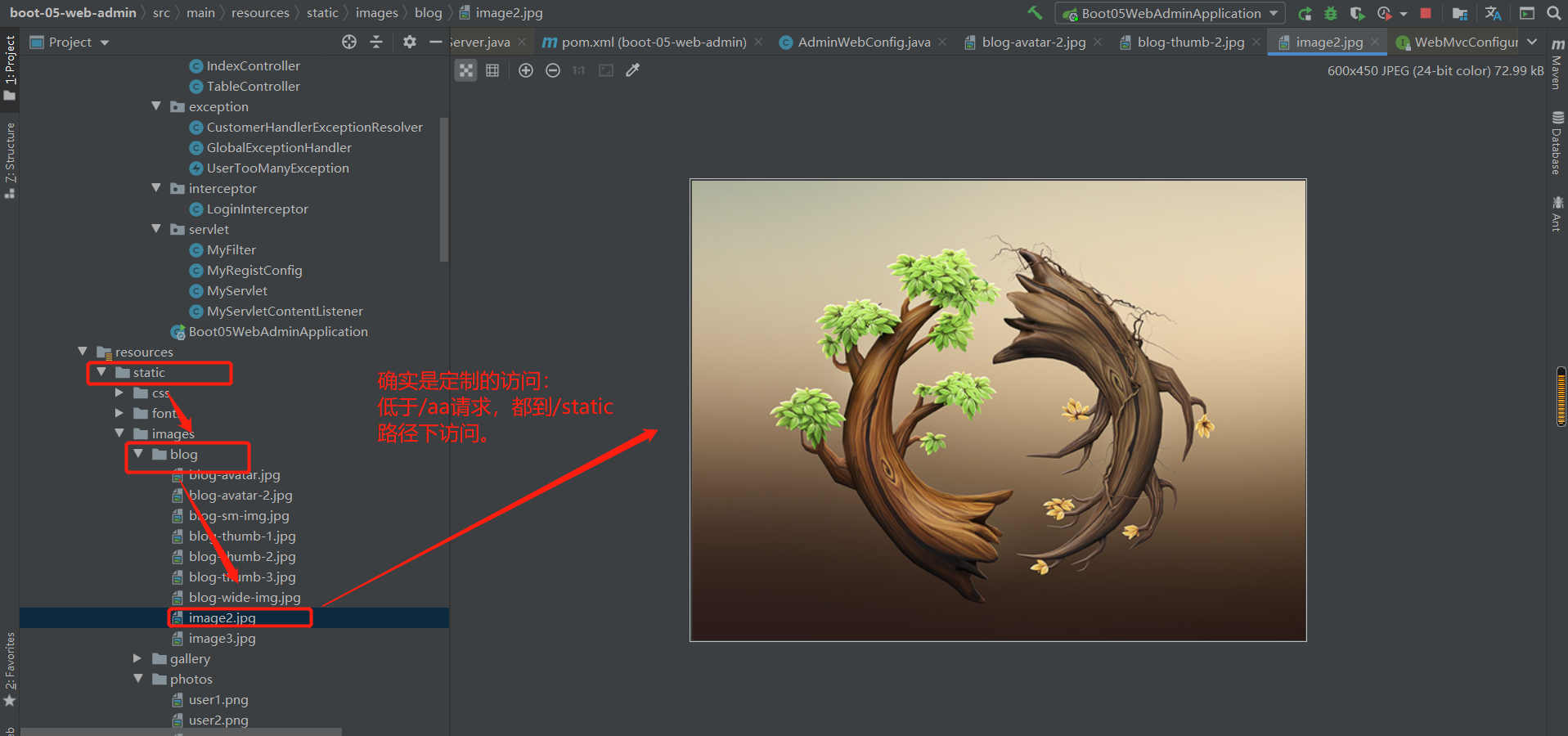Open the Boot05WebAdminApplication run configuration dropdown

click(x=1170, y=13)
